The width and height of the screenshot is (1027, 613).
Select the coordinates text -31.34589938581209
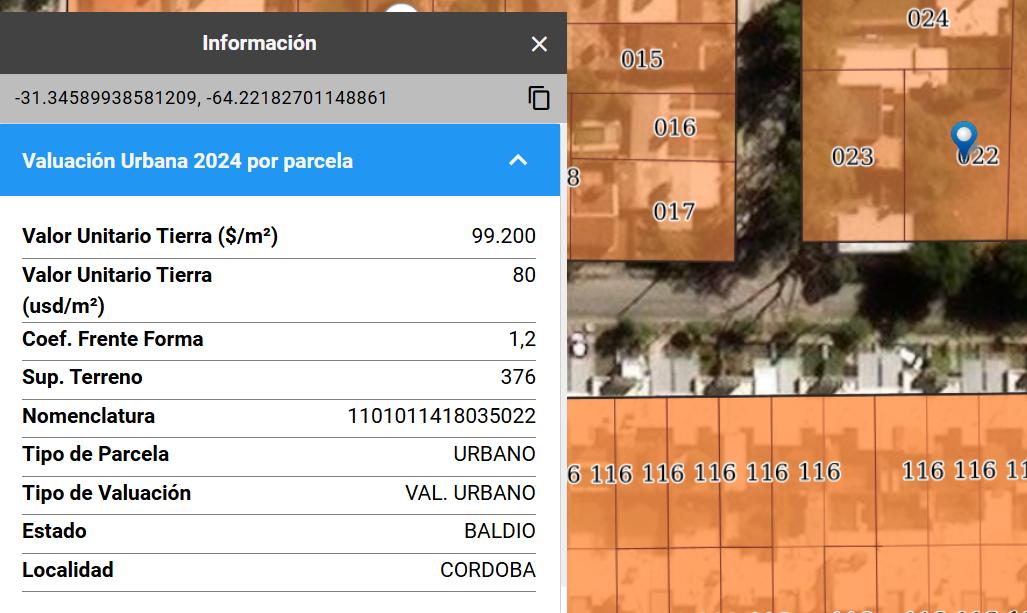106,98
